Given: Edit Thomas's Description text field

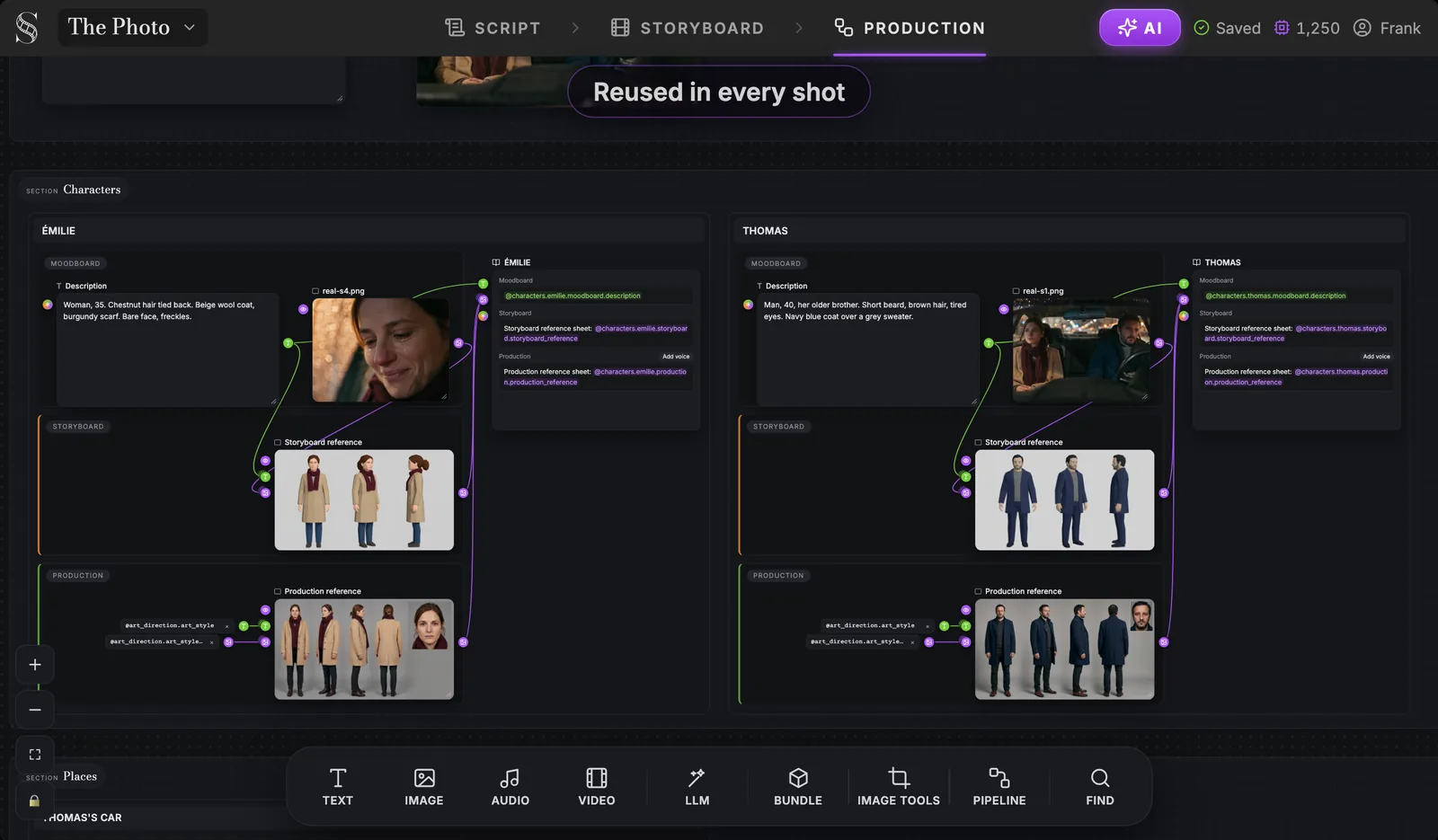Looking at the screenshot, I should coord(867,349).
